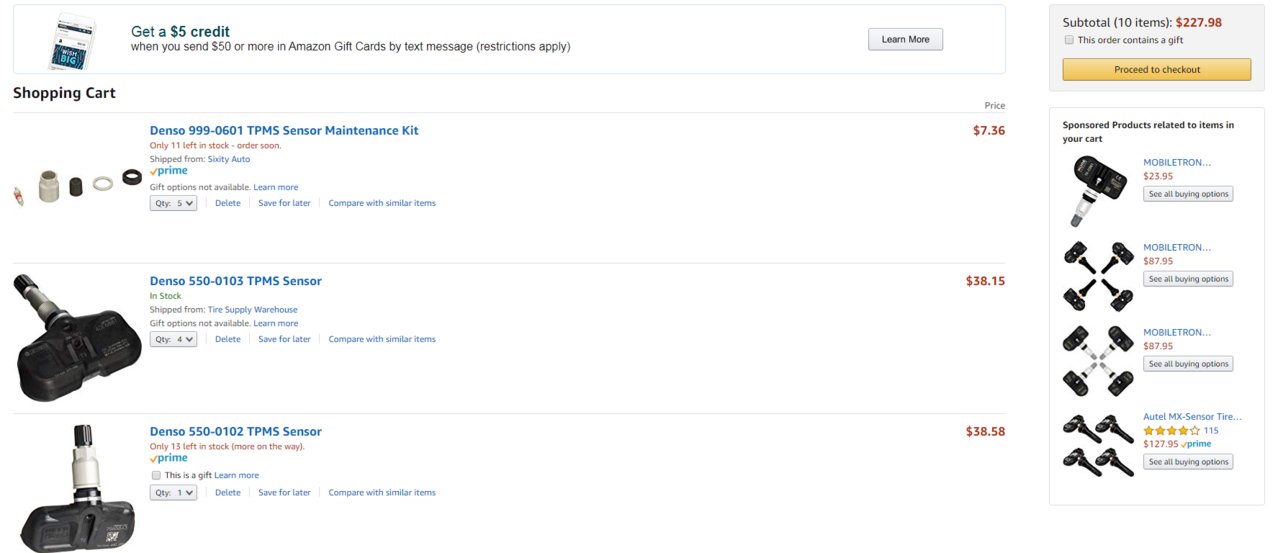Click the Prime logo under Denso 550-0102
This screenshot has height=553, width=1278.
169,458
